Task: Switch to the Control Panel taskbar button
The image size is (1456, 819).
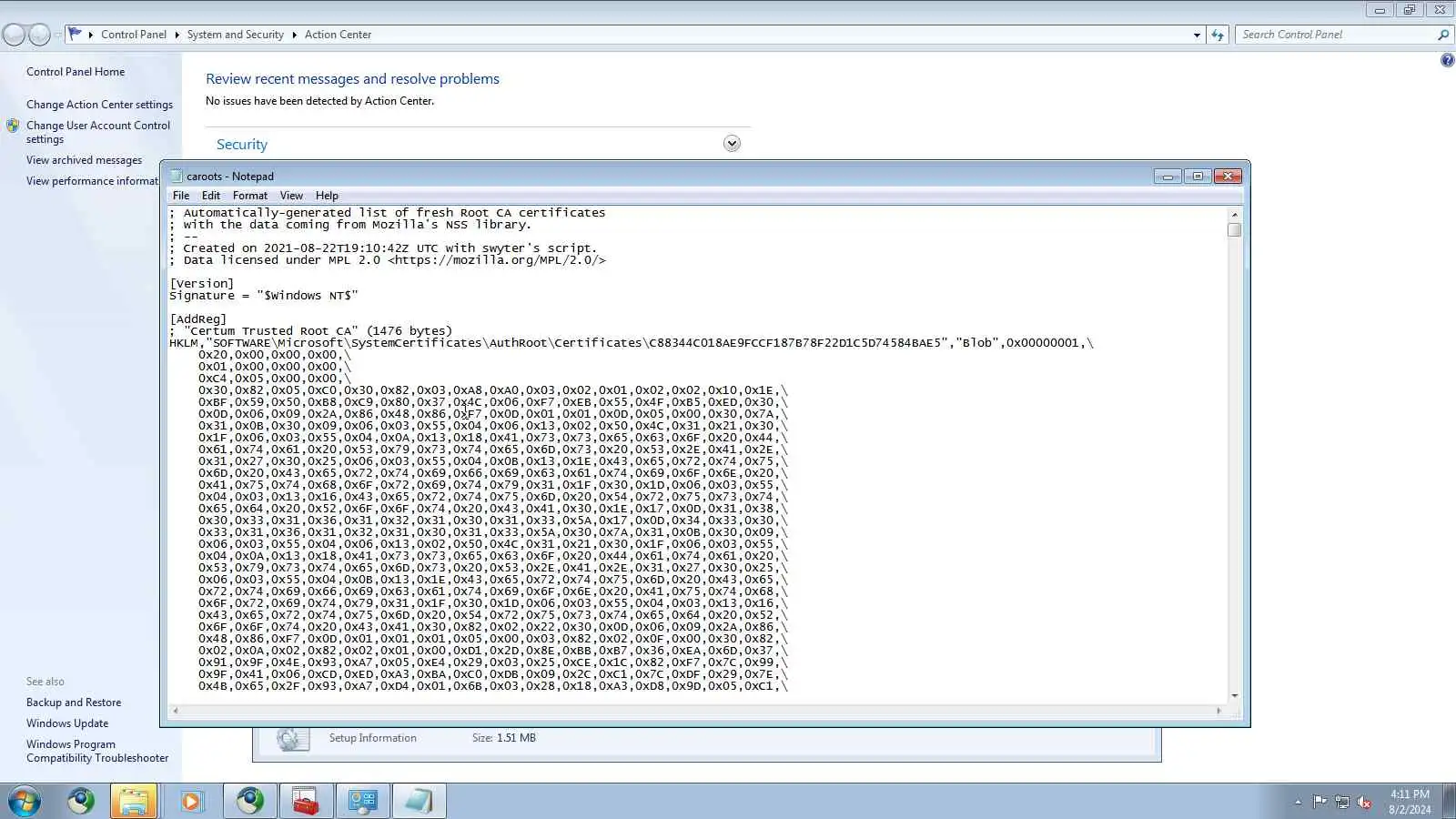Action: 362,801
